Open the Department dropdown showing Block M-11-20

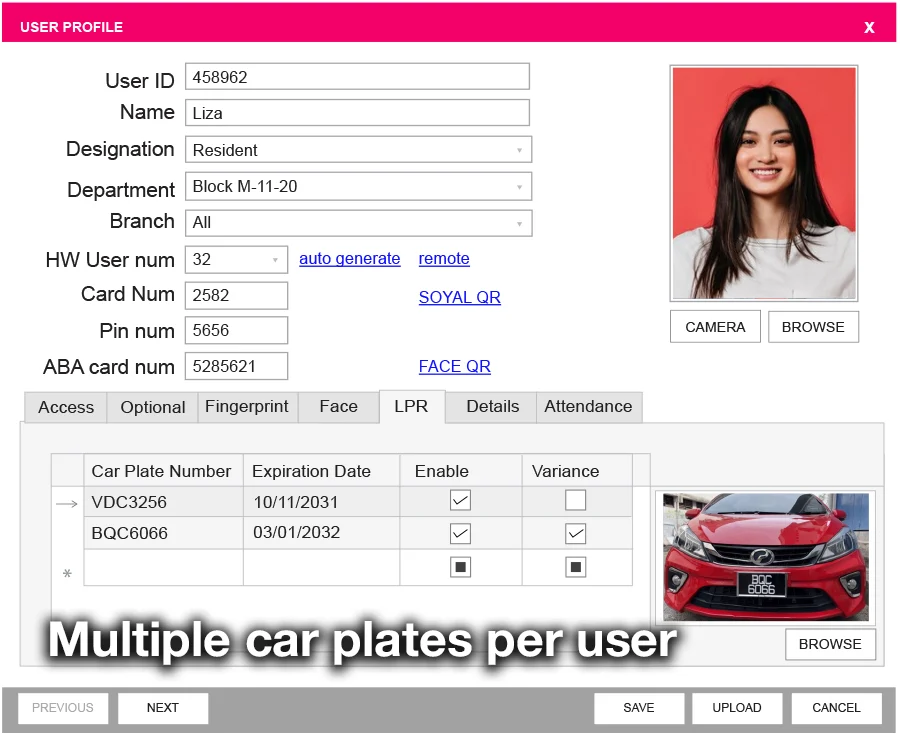click(x=358, y=187)
